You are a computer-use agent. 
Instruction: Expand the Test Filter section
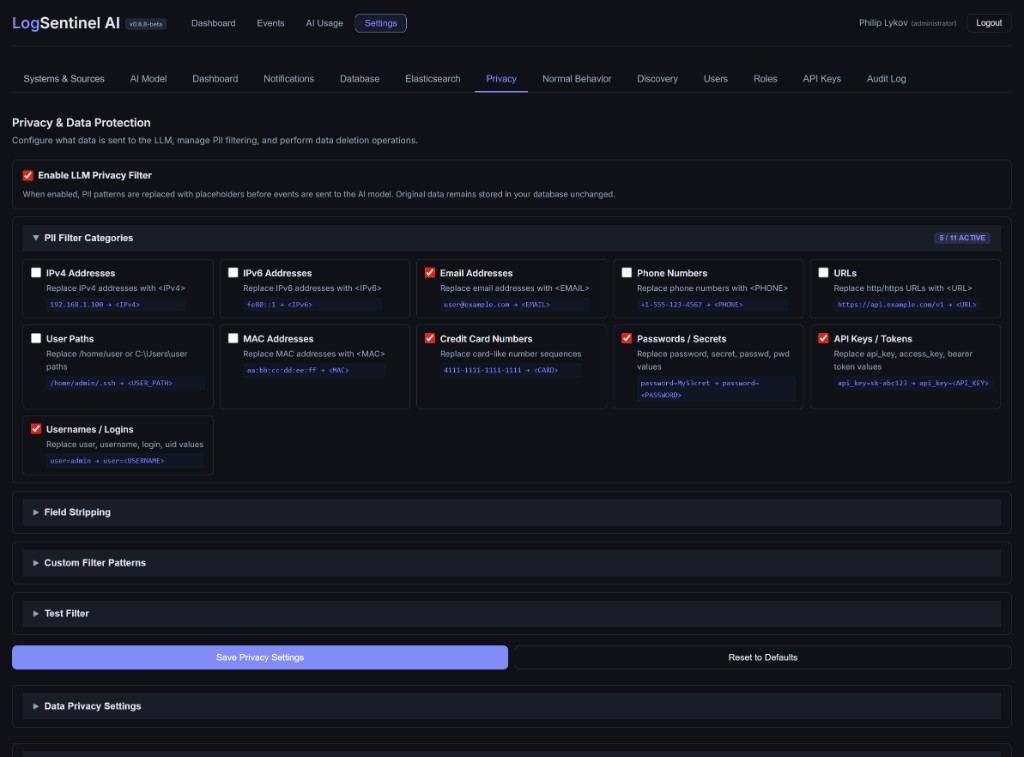point(511,613)
